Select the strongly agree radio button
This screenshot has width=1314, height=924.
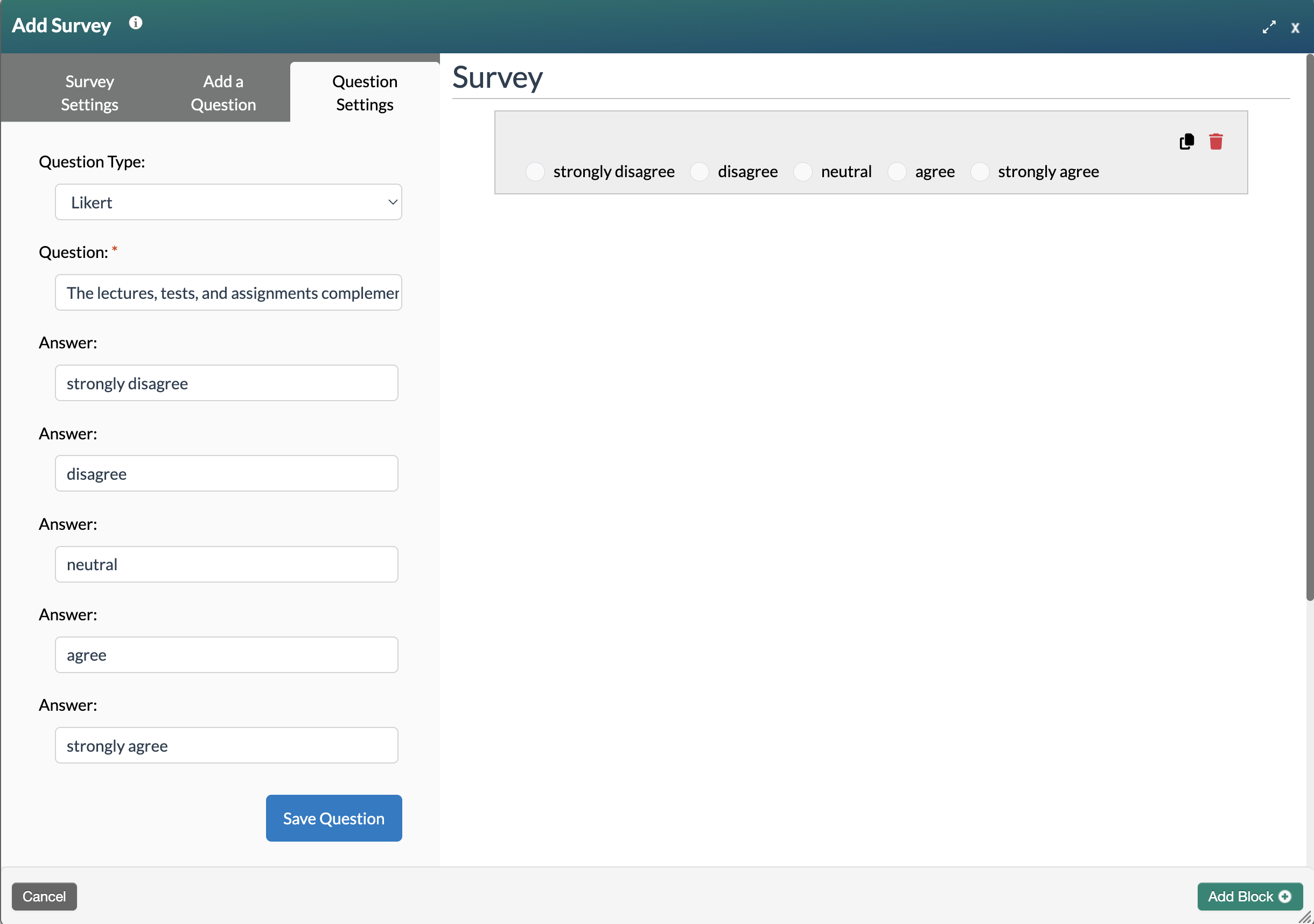pyautogui.click(x=980, y=172)
